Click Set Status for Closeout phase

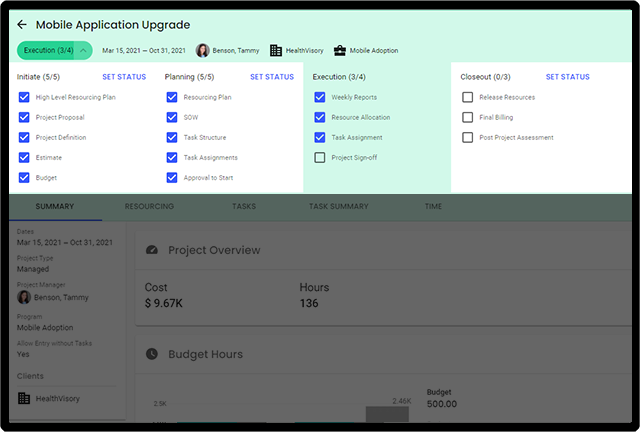(567, 77)
